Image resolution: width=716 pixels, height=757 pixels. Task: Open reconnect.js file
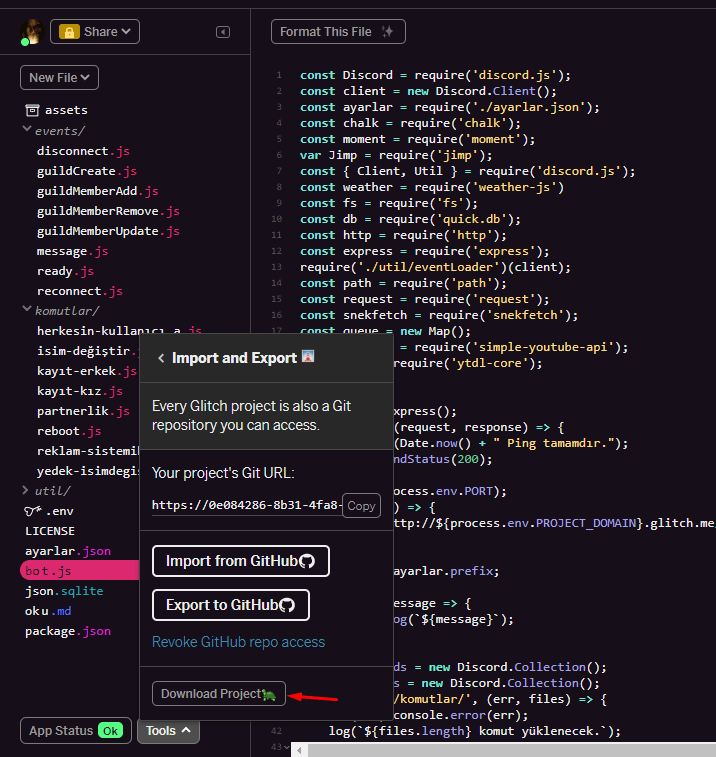tap(80, 291)
